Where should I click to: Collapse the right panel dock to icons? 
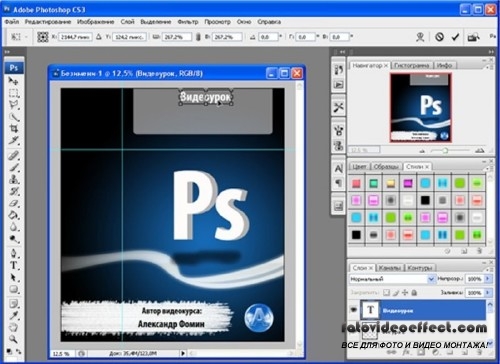(x=491, y=52)
